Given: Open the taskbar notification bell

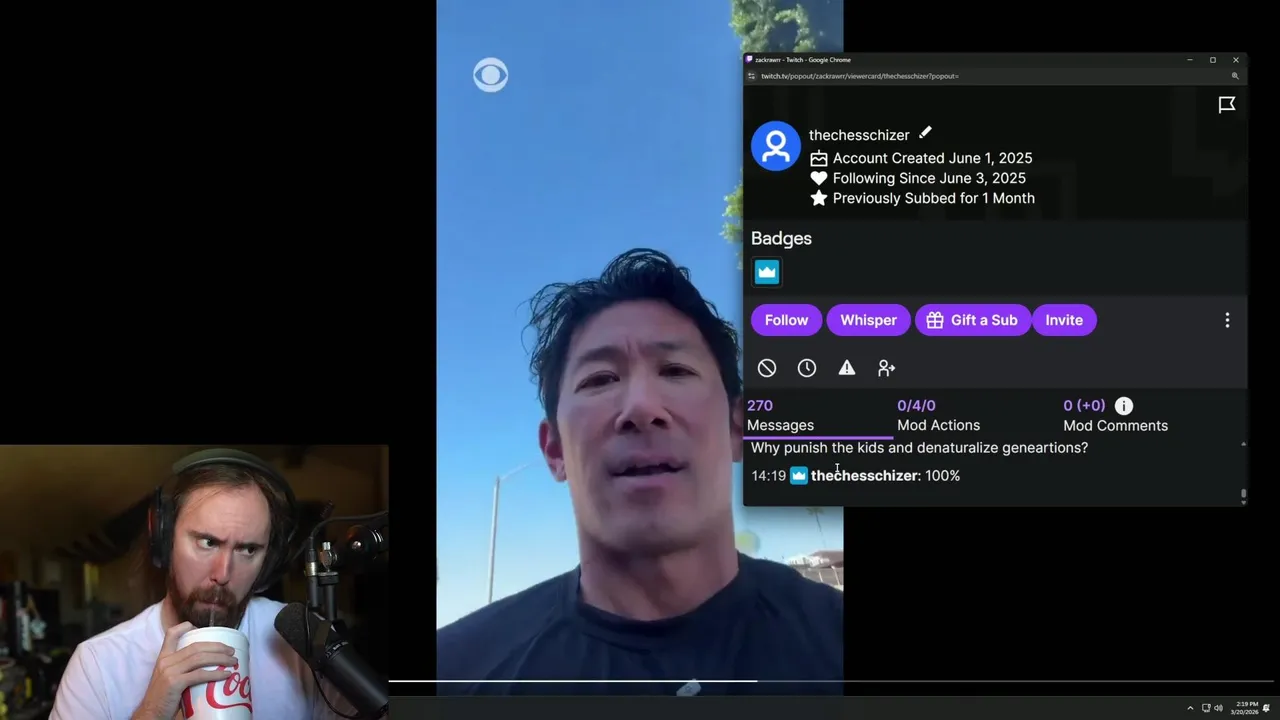Looking at the screenshot, I should [1267, 708].
